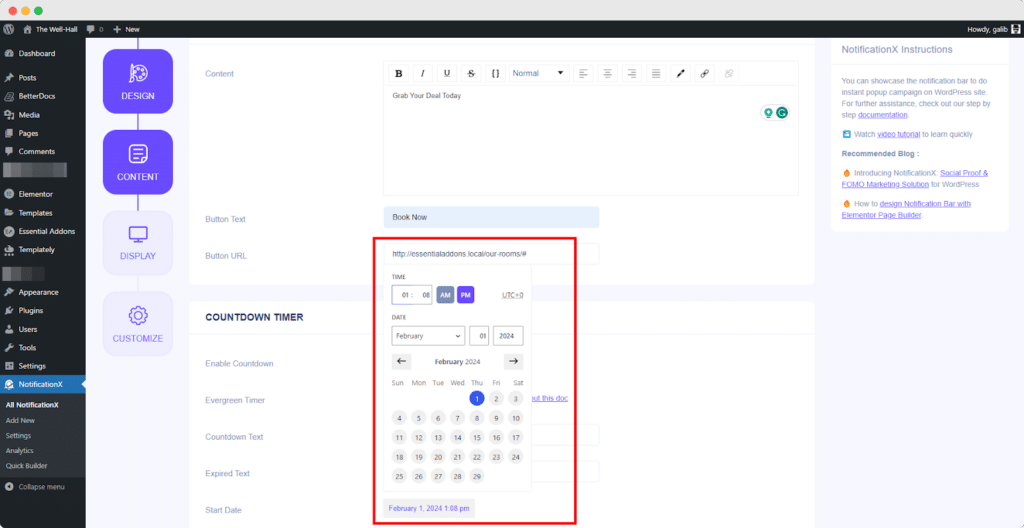Open the comments bubble in the admin bar

point(95,29)
